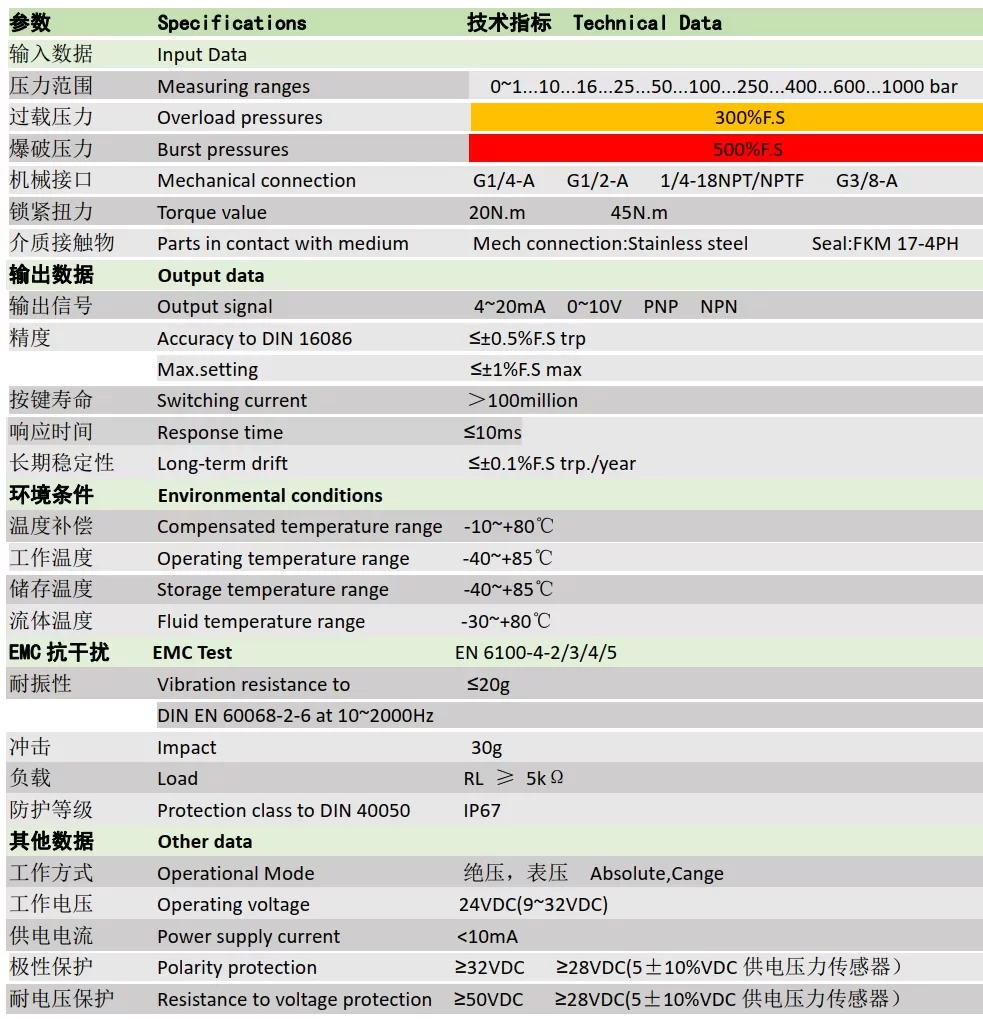Click the 'NPN' output signal value

719,307
